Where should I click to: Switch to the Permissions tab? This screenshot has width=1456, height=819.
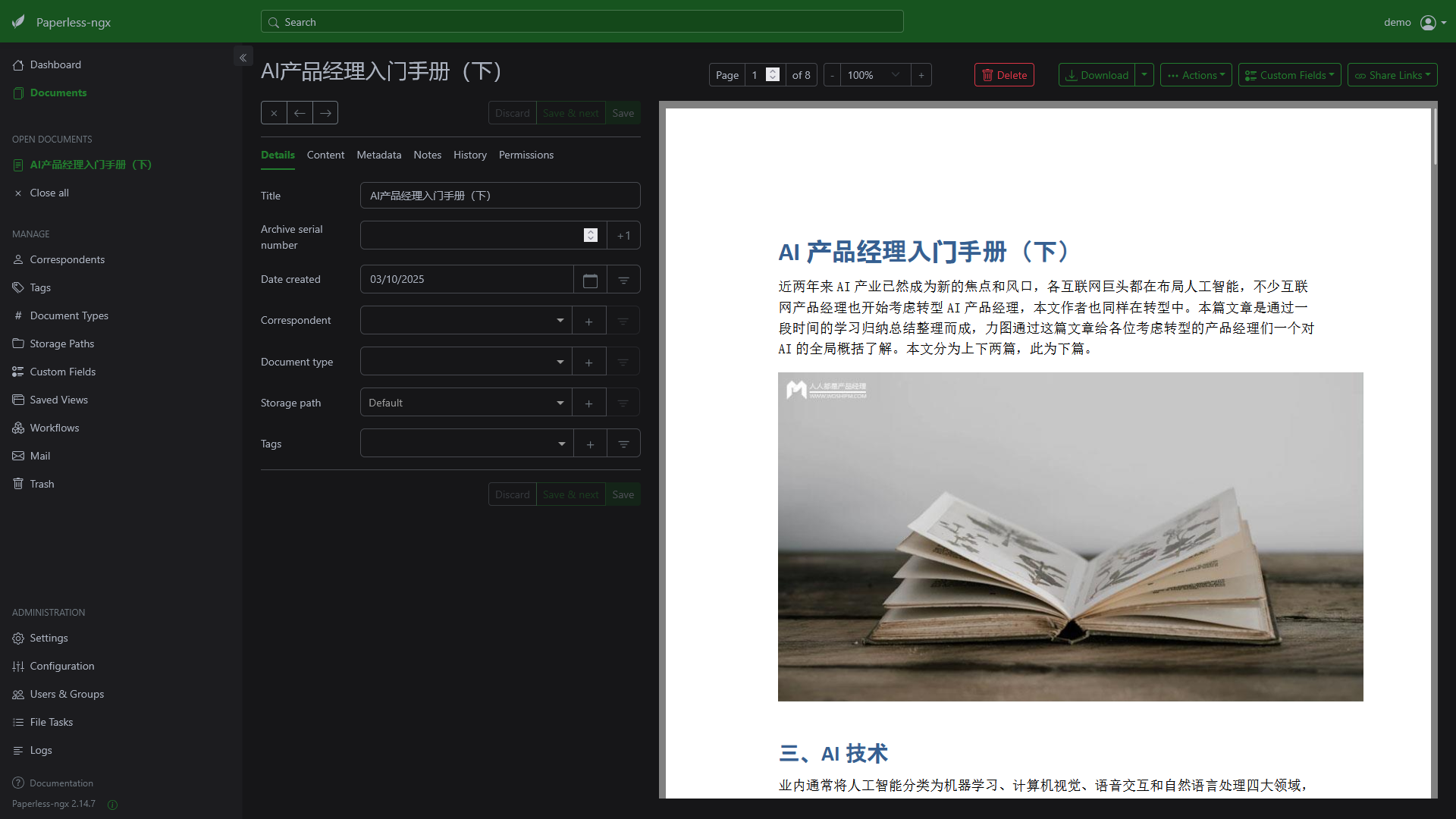526,155
